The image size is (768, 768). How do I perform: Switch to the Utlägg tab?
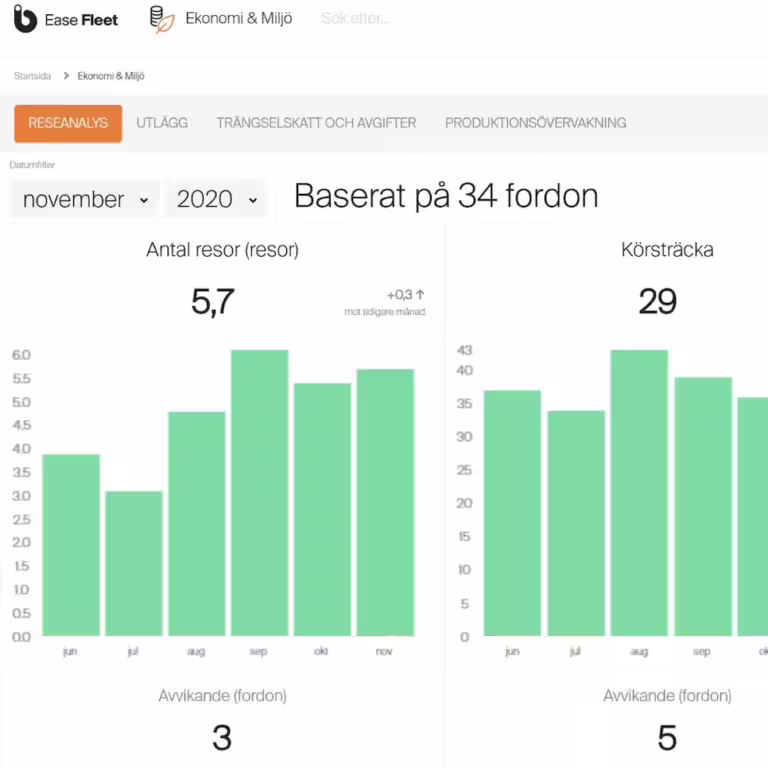(x=162, y=123)
